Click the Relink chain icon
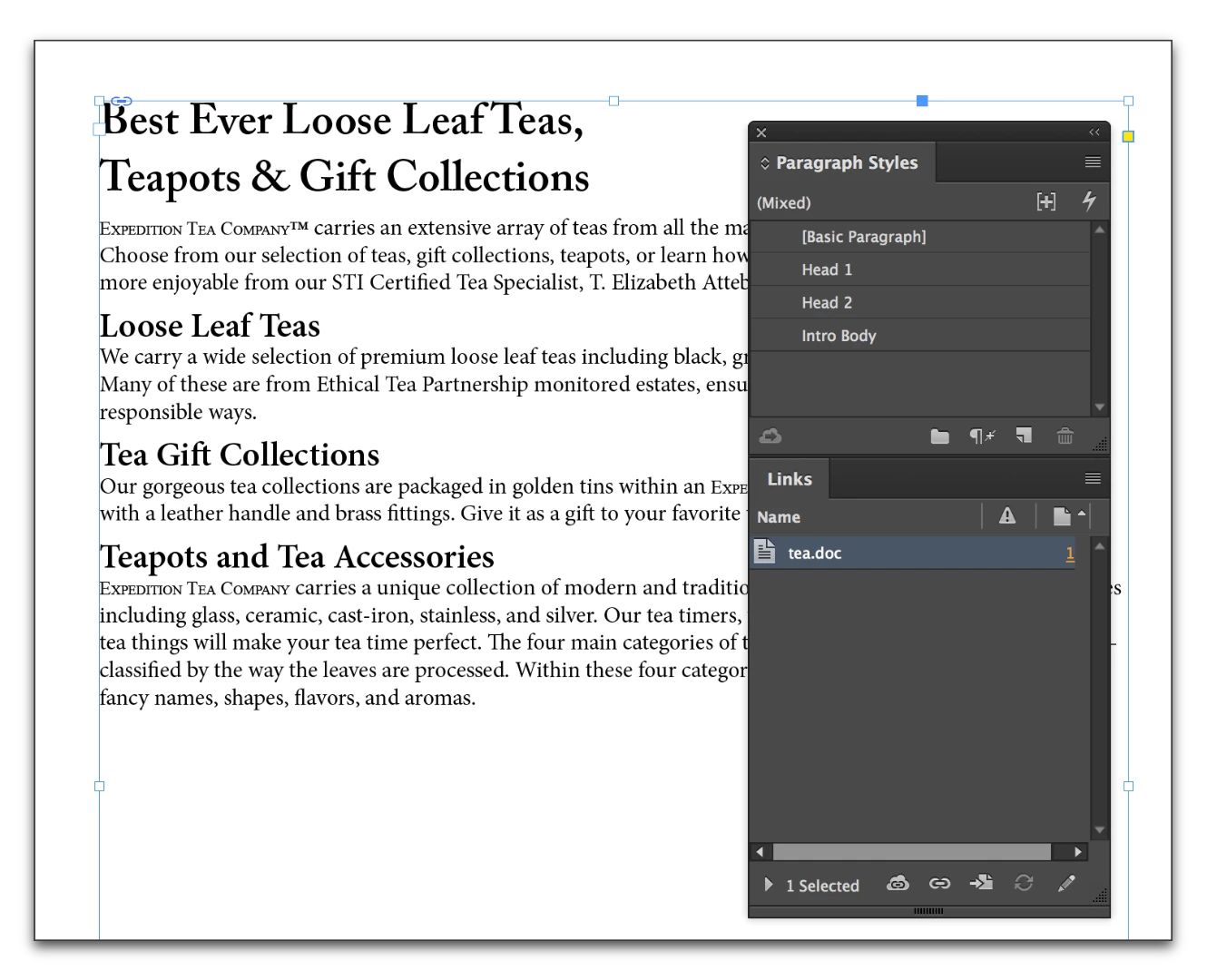The width and height of the screenshot is (1207, 980). tap(939, 883)
